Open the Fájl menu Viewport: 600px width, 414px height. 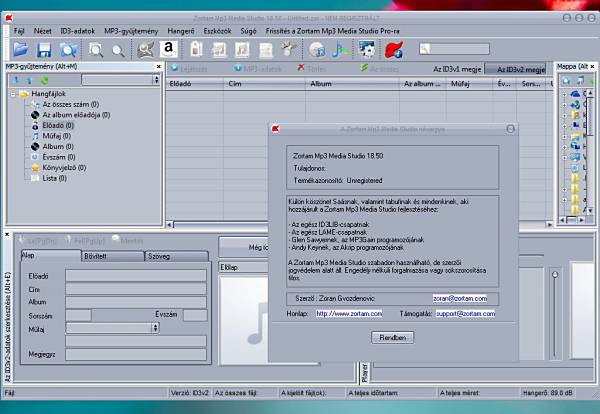tap(19, 31)
